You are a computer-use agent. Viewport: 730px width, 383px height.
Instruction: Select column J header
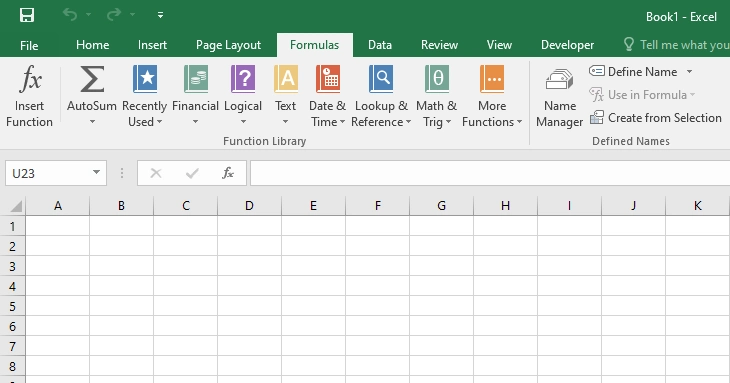click(x=634, y=206)
